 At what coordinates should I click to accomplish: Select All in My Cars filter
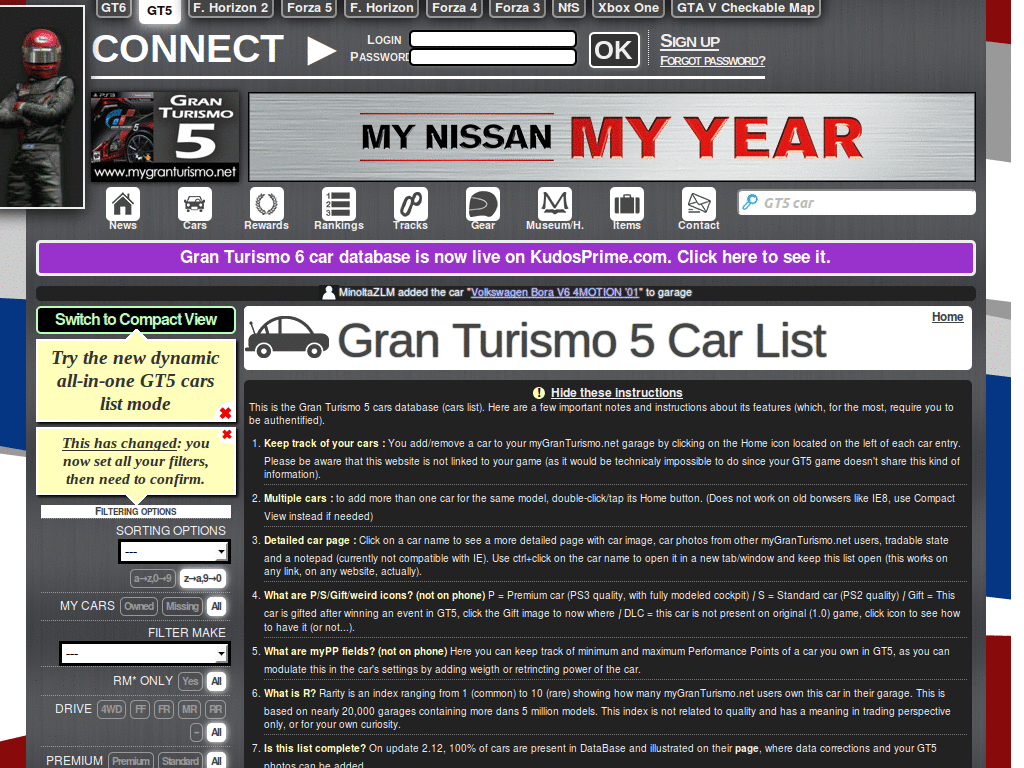click(x=217, y=606)
